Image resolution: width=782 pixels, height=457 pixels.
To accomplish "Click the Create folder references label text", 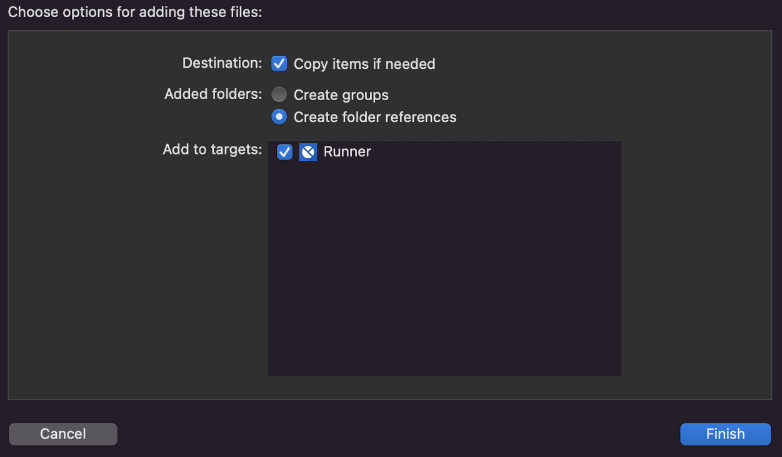I will click(x=375, y=117).
